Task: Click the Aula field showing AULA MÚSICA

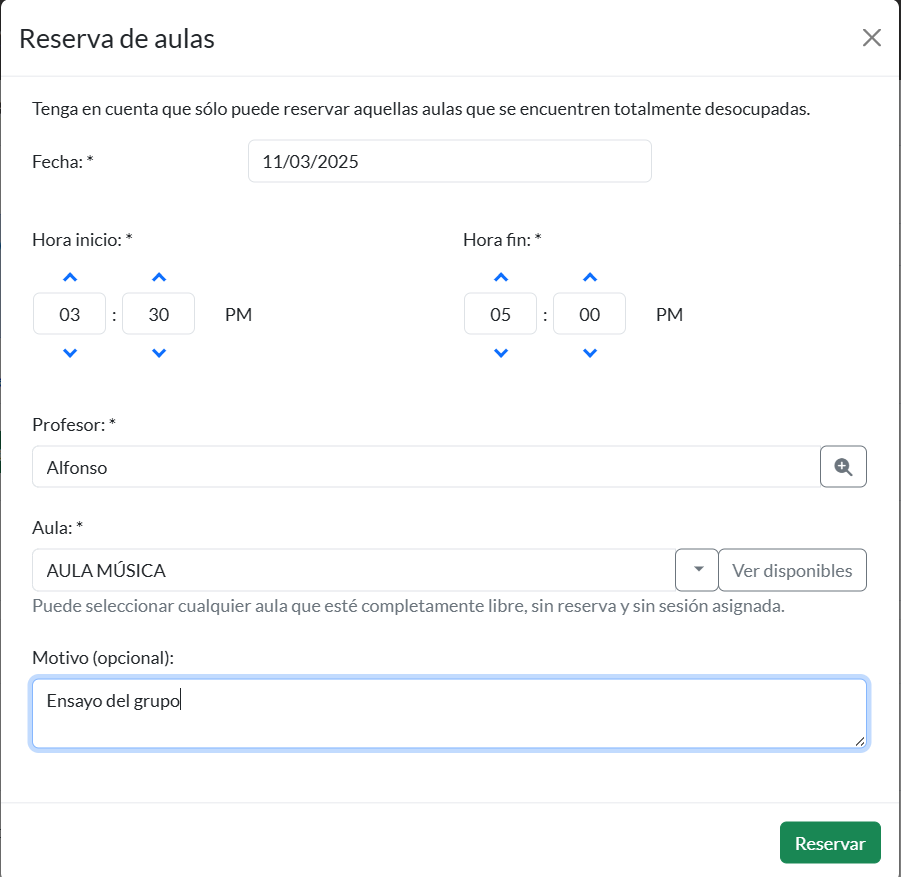Action: [x=354, y=570]
